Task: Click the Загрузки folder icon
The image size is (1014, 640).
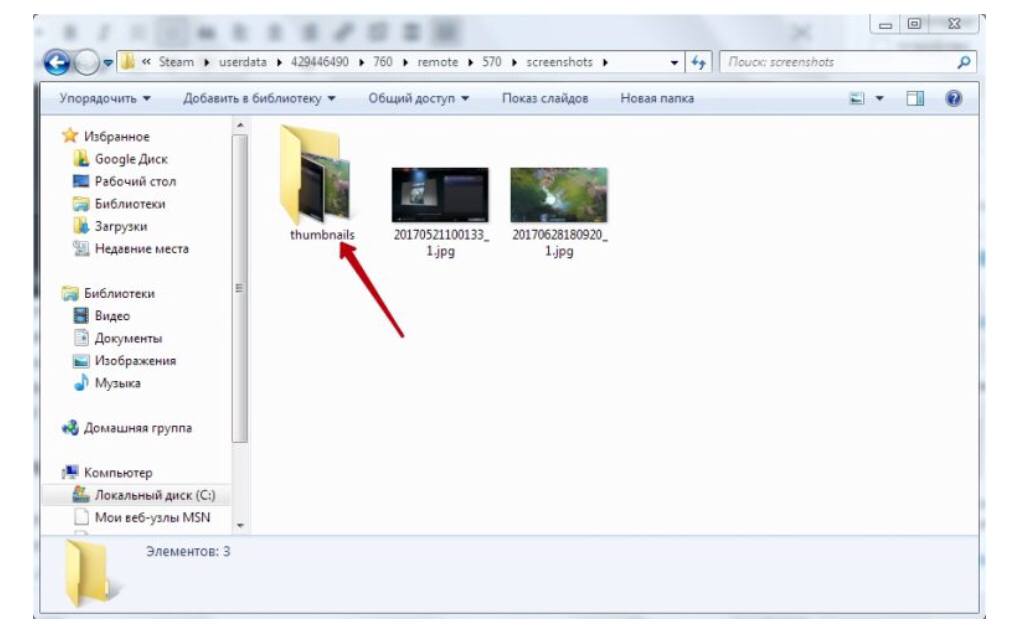Action: [81, 226]
